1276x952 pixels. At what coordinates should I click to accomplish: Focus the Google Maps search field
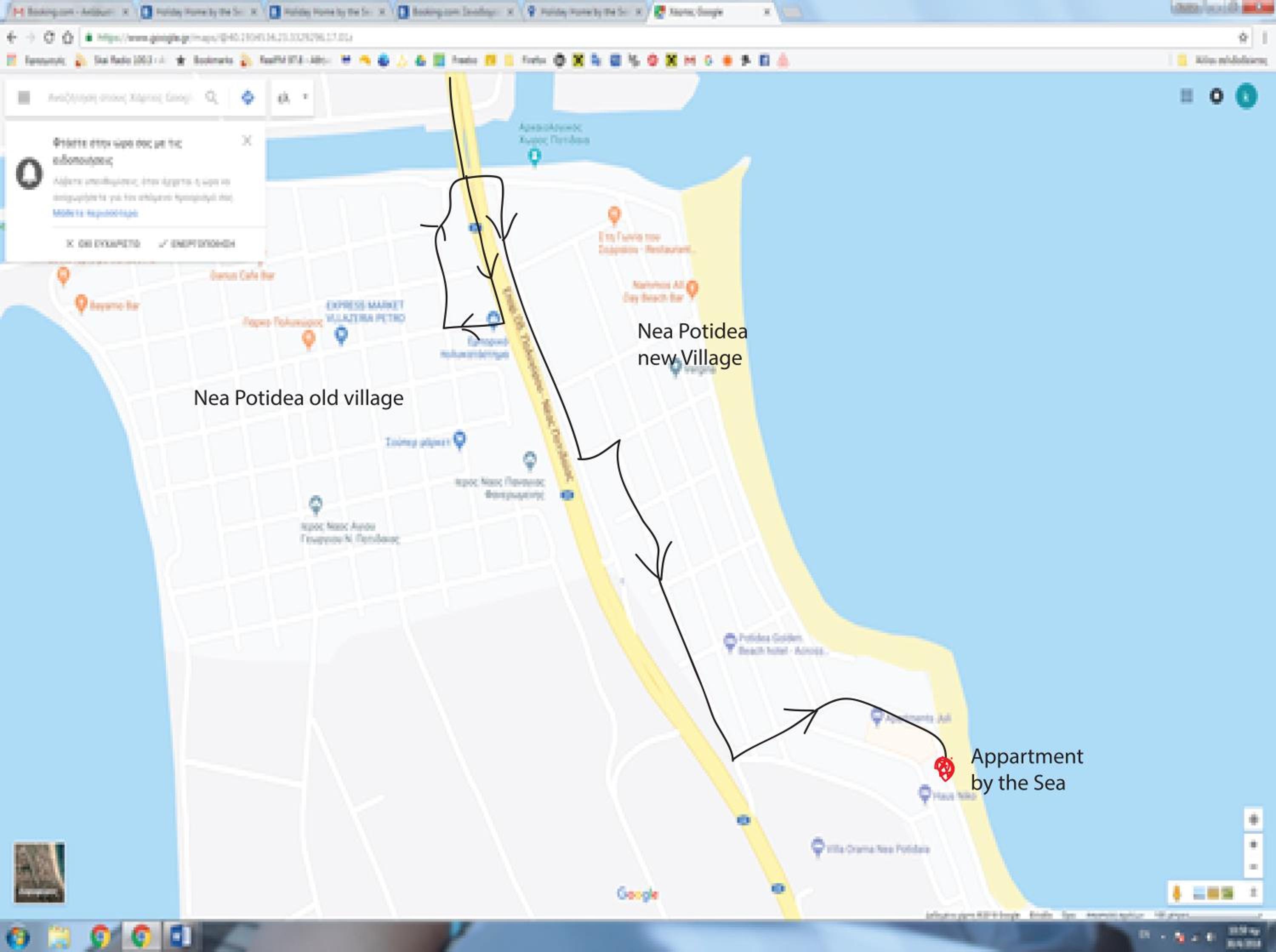[x=119, y=97]
